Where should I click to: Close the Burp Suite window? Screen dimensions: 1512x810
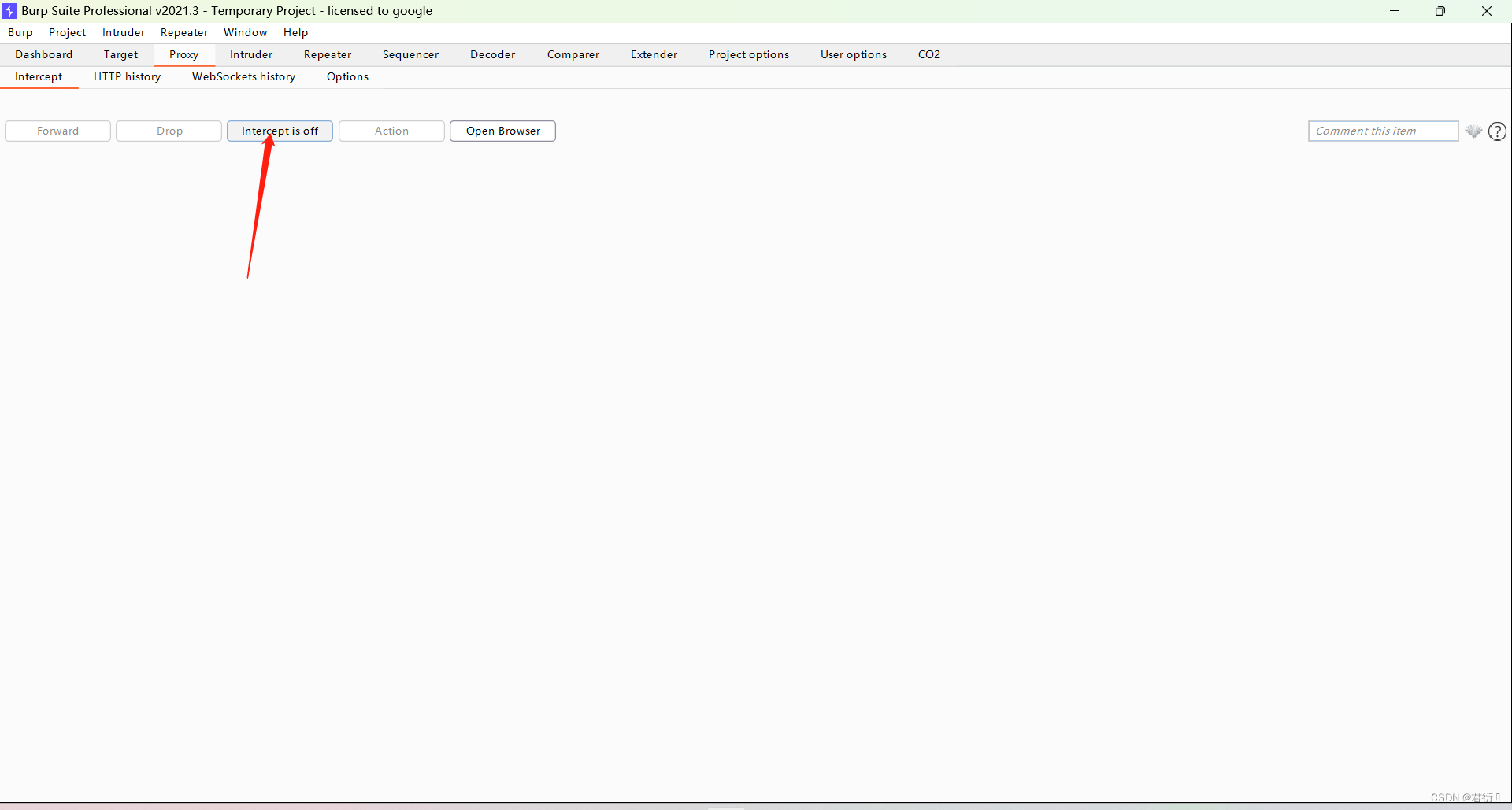tap(1487, 11)
